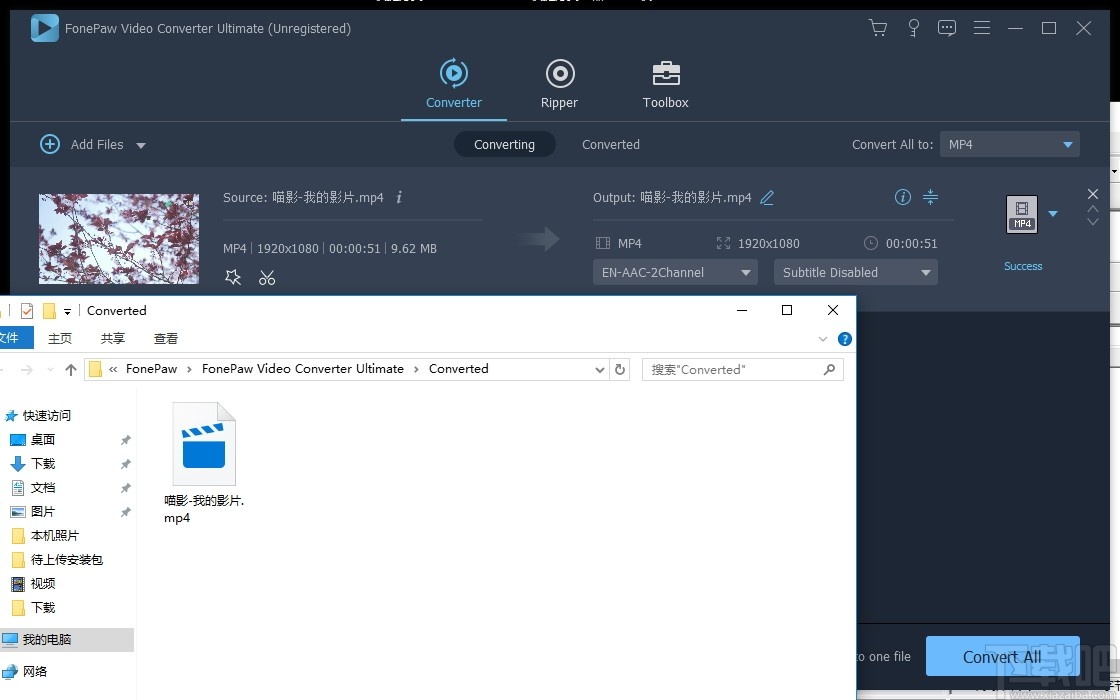Viewport: 1120px width, 700px height.
Task: Open the Subtitle Disabled dropdown
Action: [x=855, y=271]
